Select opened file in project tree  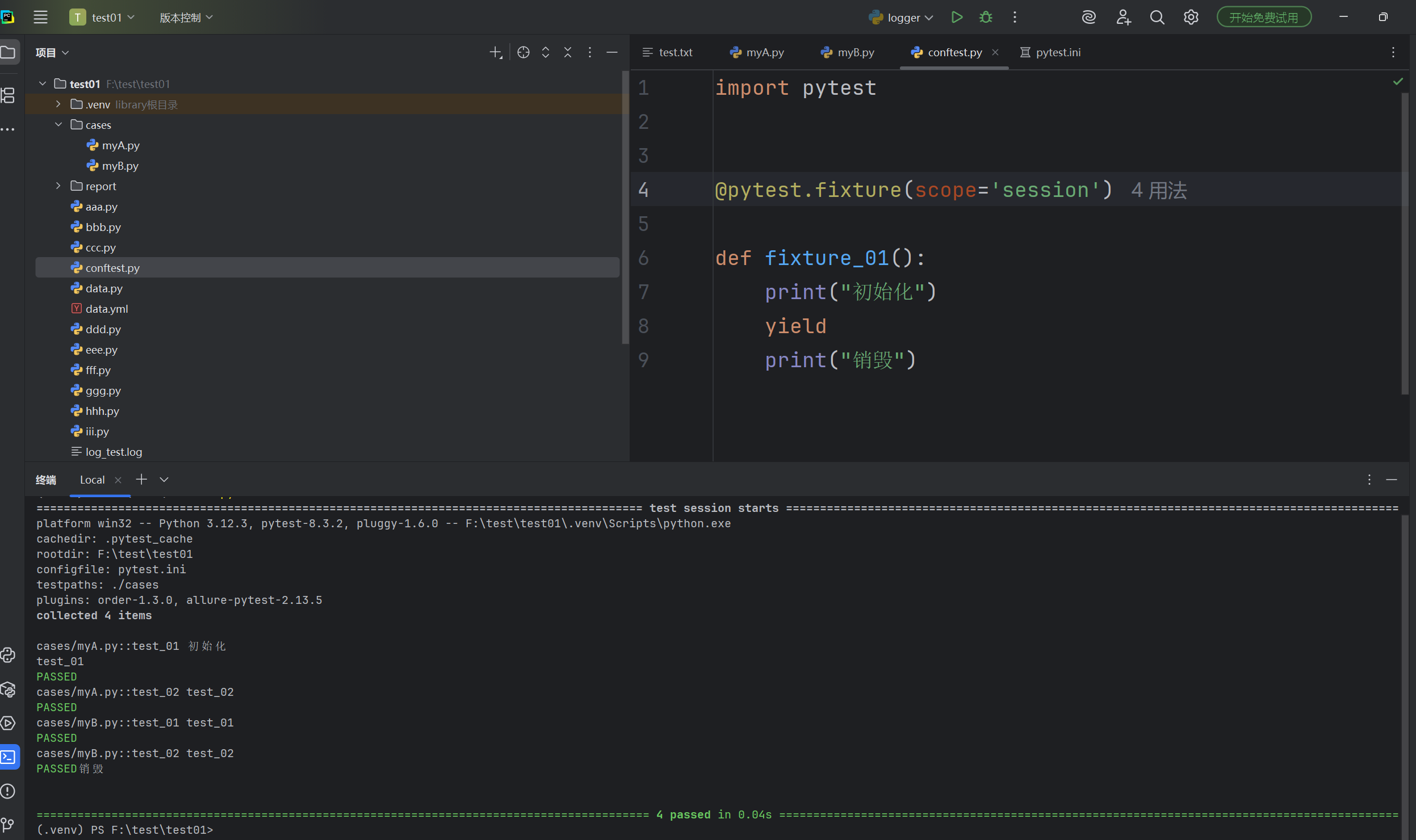click(523, 52)
